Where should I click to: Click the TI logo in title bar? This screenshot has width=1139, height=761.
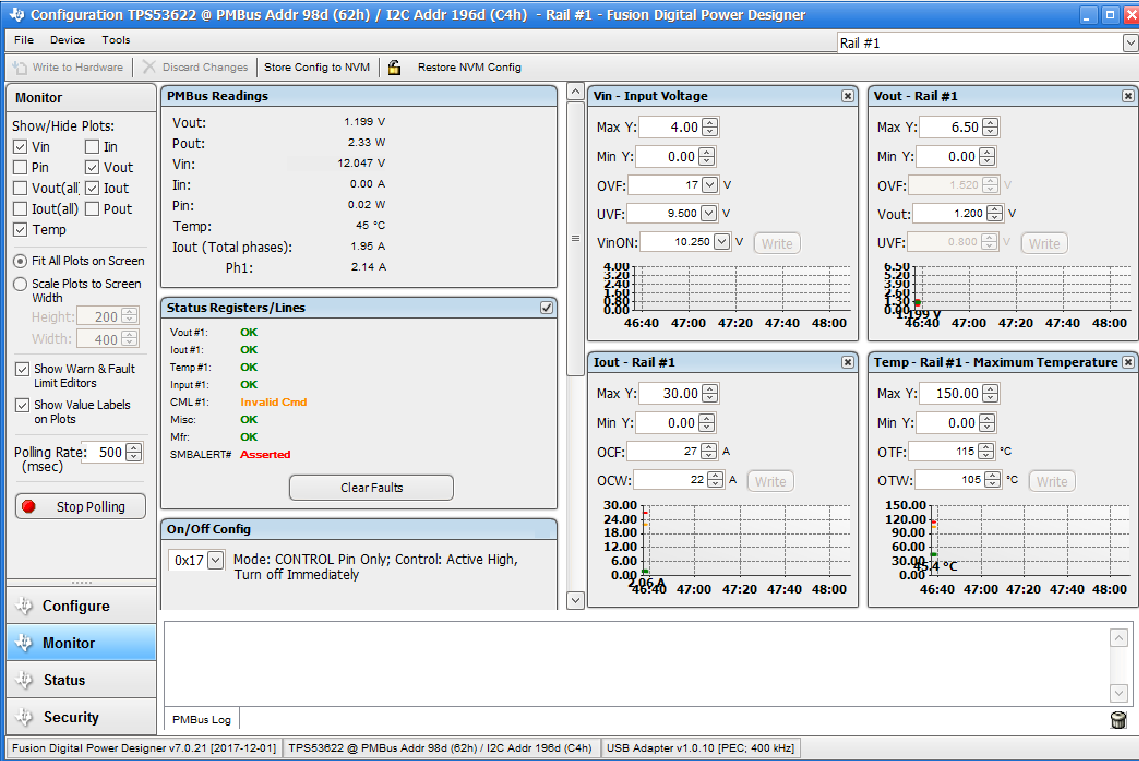click(x=17, y=15)
